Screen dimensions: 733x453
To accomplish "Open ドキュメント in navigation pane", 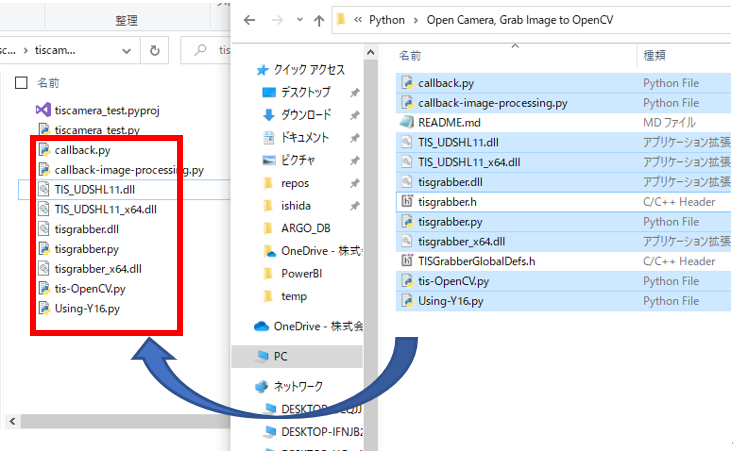I will click(305, 137).
